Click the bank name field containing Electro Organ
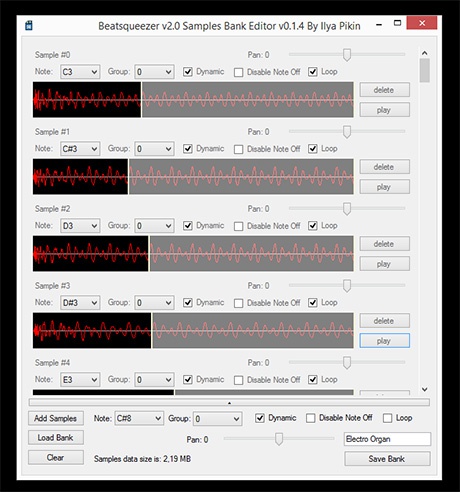The image size is (460, 492). click(387, 439)
